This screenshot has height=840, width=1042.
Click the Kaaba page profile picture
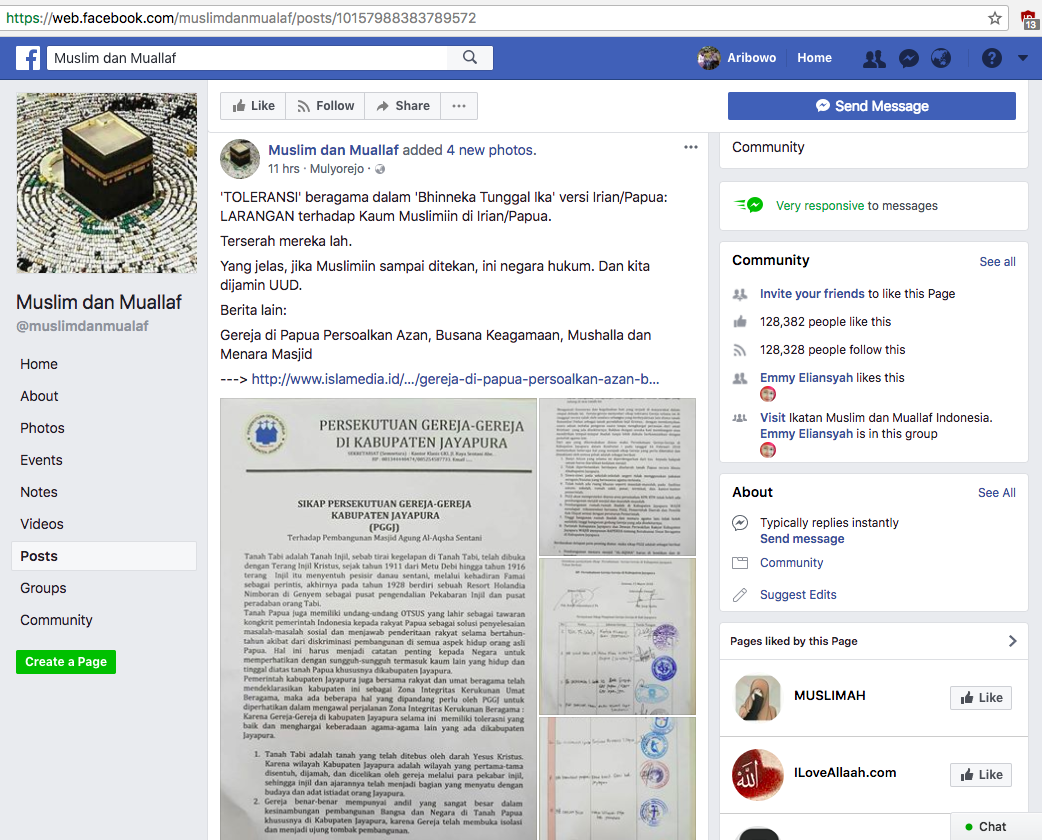click(106, 183)
